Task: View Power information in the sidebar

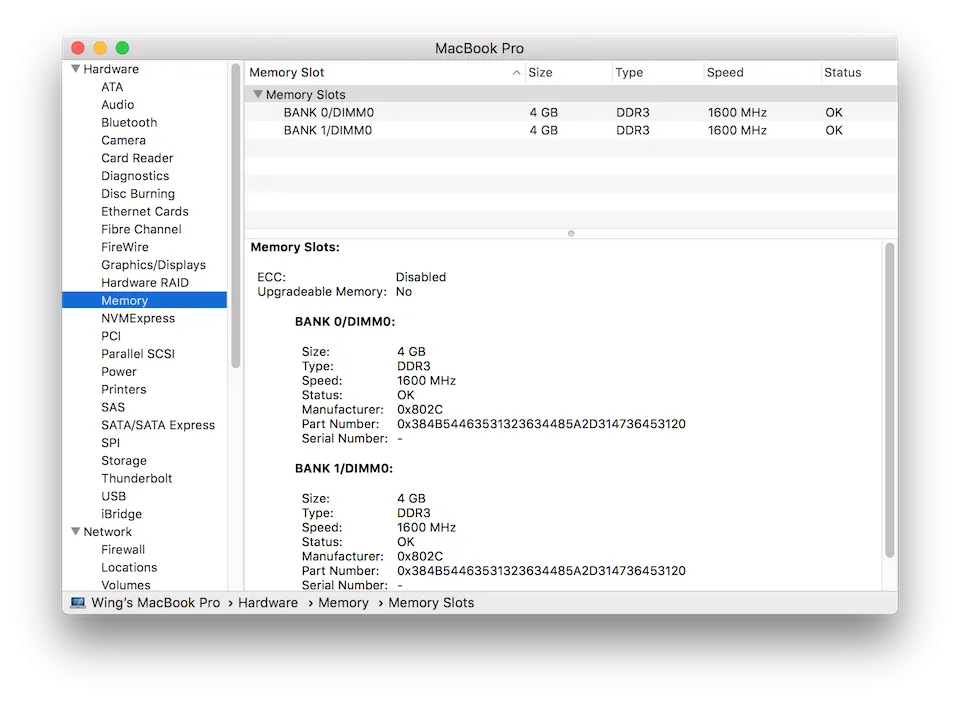Action: coord(118,371)
